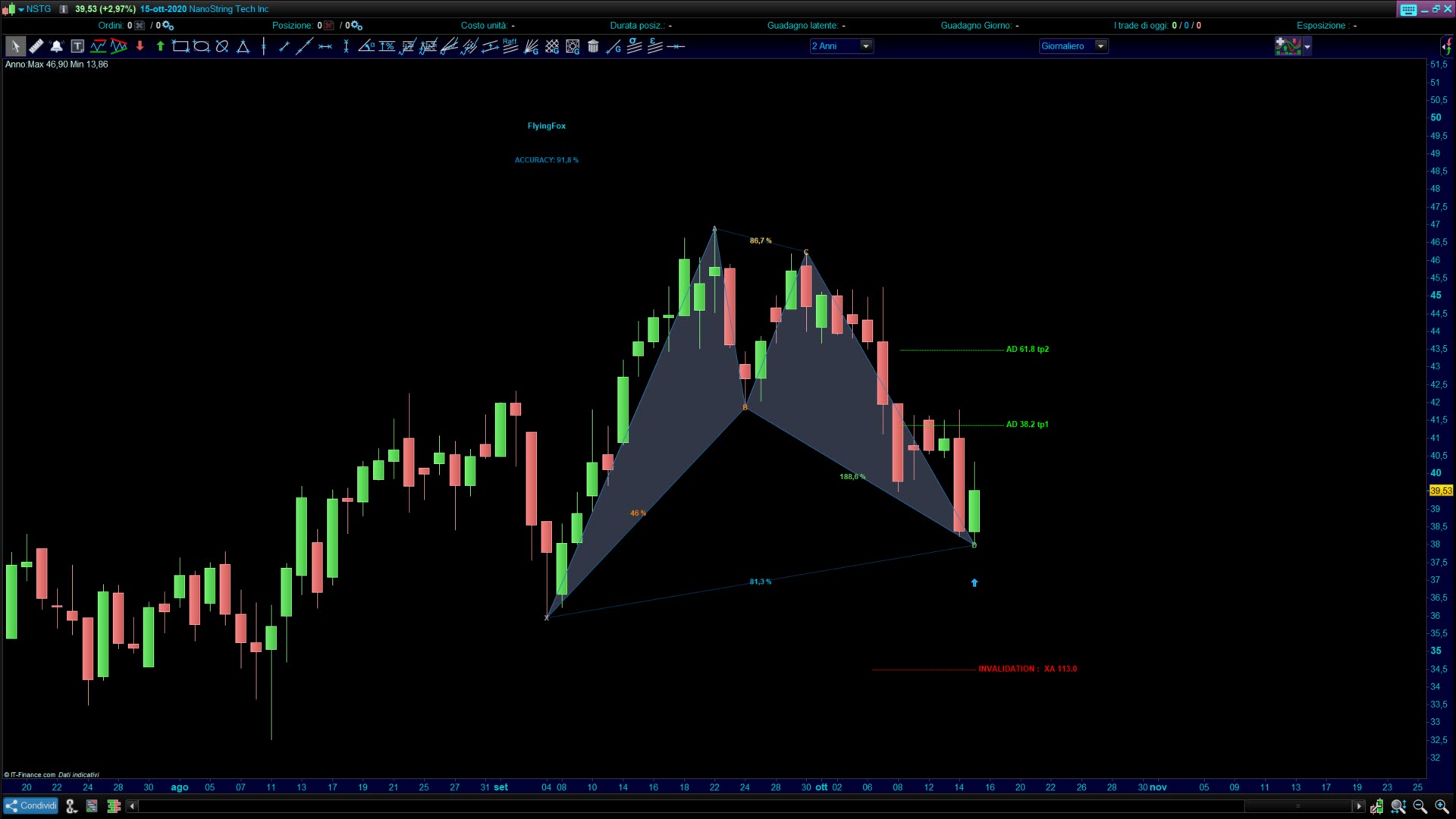Screen dimensions: 1456x819
Task: Select the triangle drawing tool
Action: point(243,46)
